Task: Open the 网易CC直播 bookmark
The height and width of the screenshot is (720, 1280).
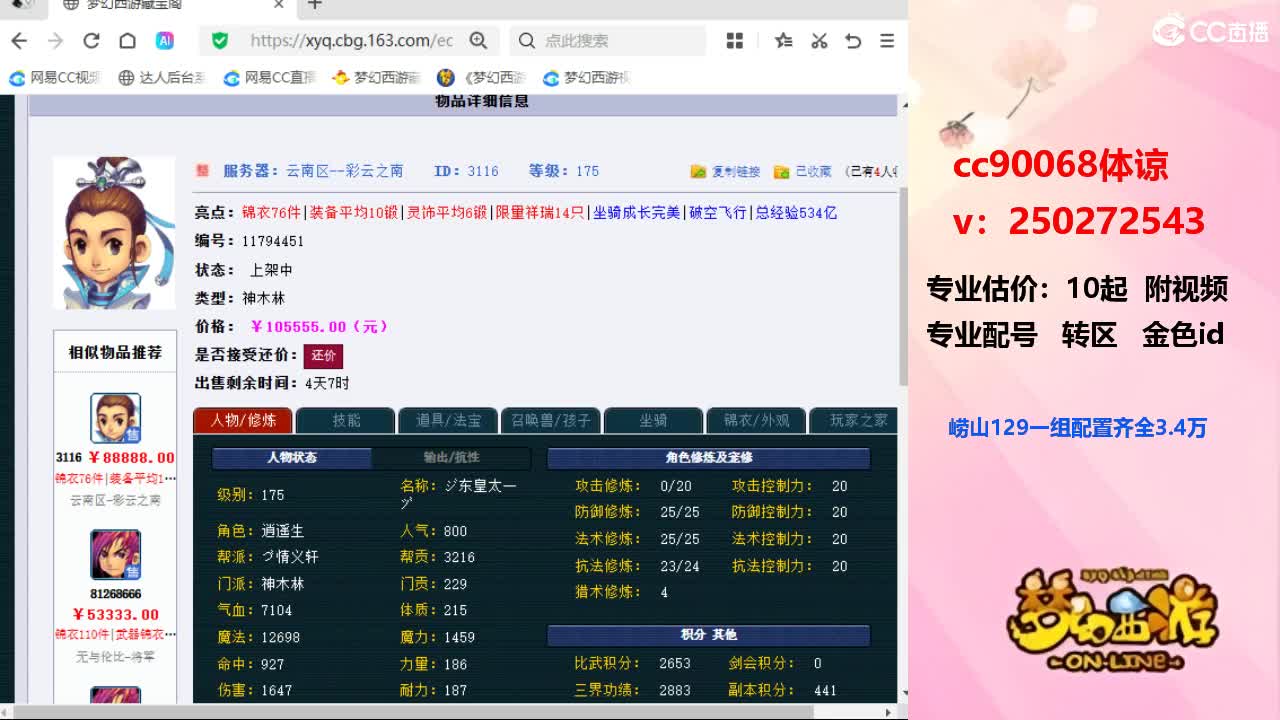Action: [270, 78]
